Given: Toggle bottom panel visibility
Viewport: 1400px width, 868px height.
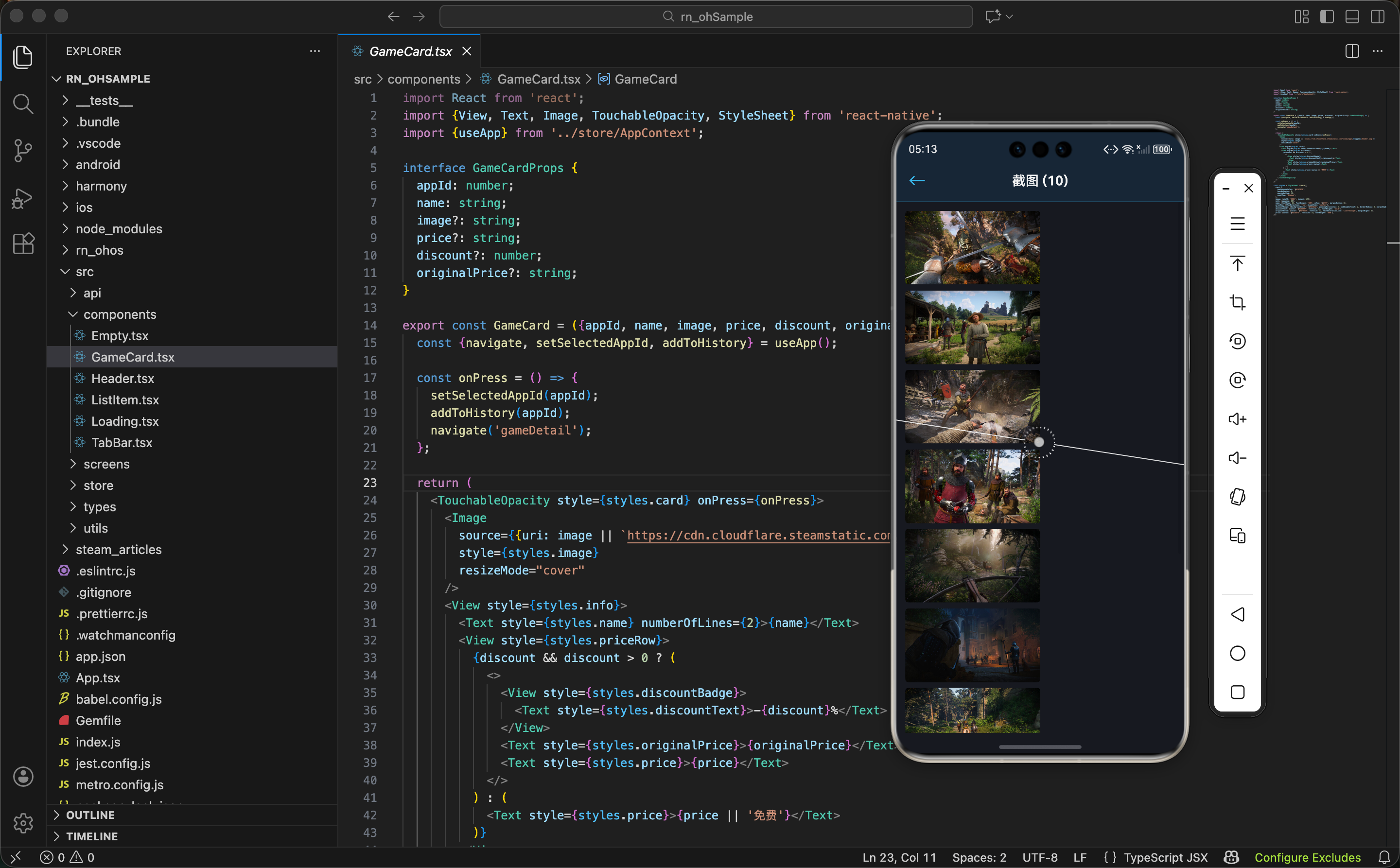Looking at the screenshot, I should 1352,17.
